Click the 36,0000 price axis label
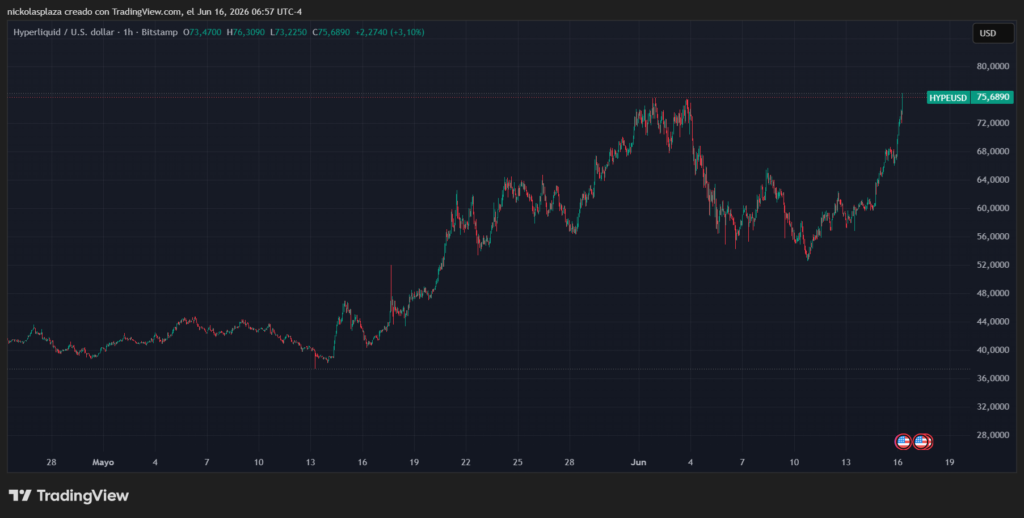 pyautogui.click(x=993, y=378)
